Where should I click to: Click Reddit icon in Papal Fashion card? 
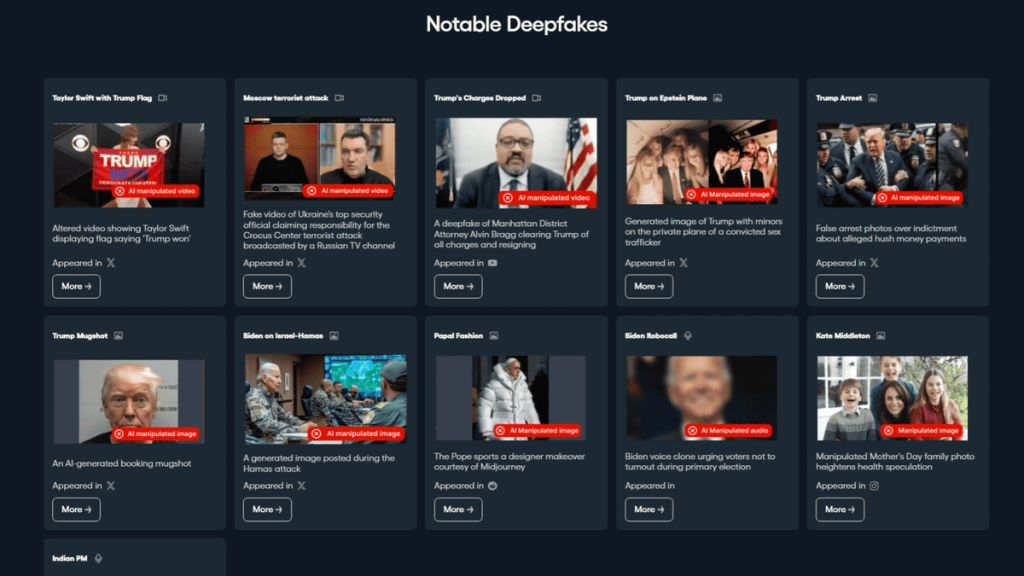pyautogui.click(x=492, y=485)
